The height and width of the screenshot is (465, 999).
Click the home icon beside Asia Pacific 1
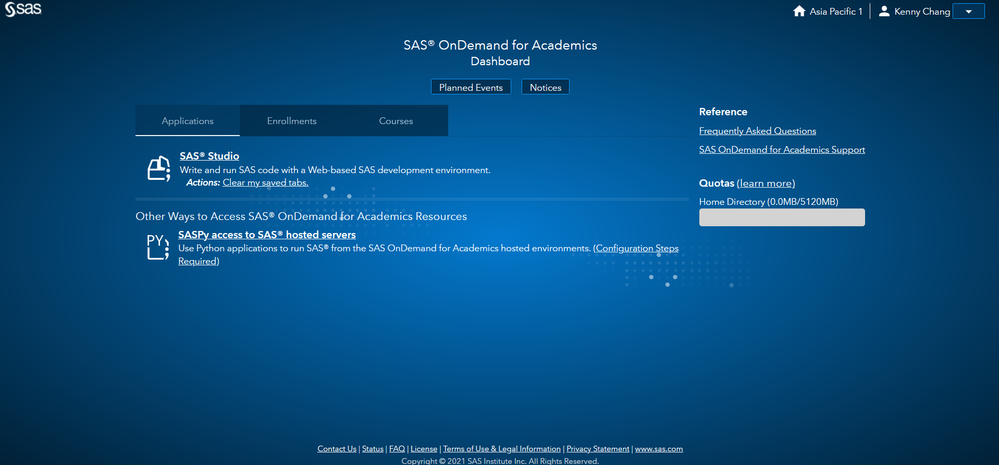click(799, 11)
